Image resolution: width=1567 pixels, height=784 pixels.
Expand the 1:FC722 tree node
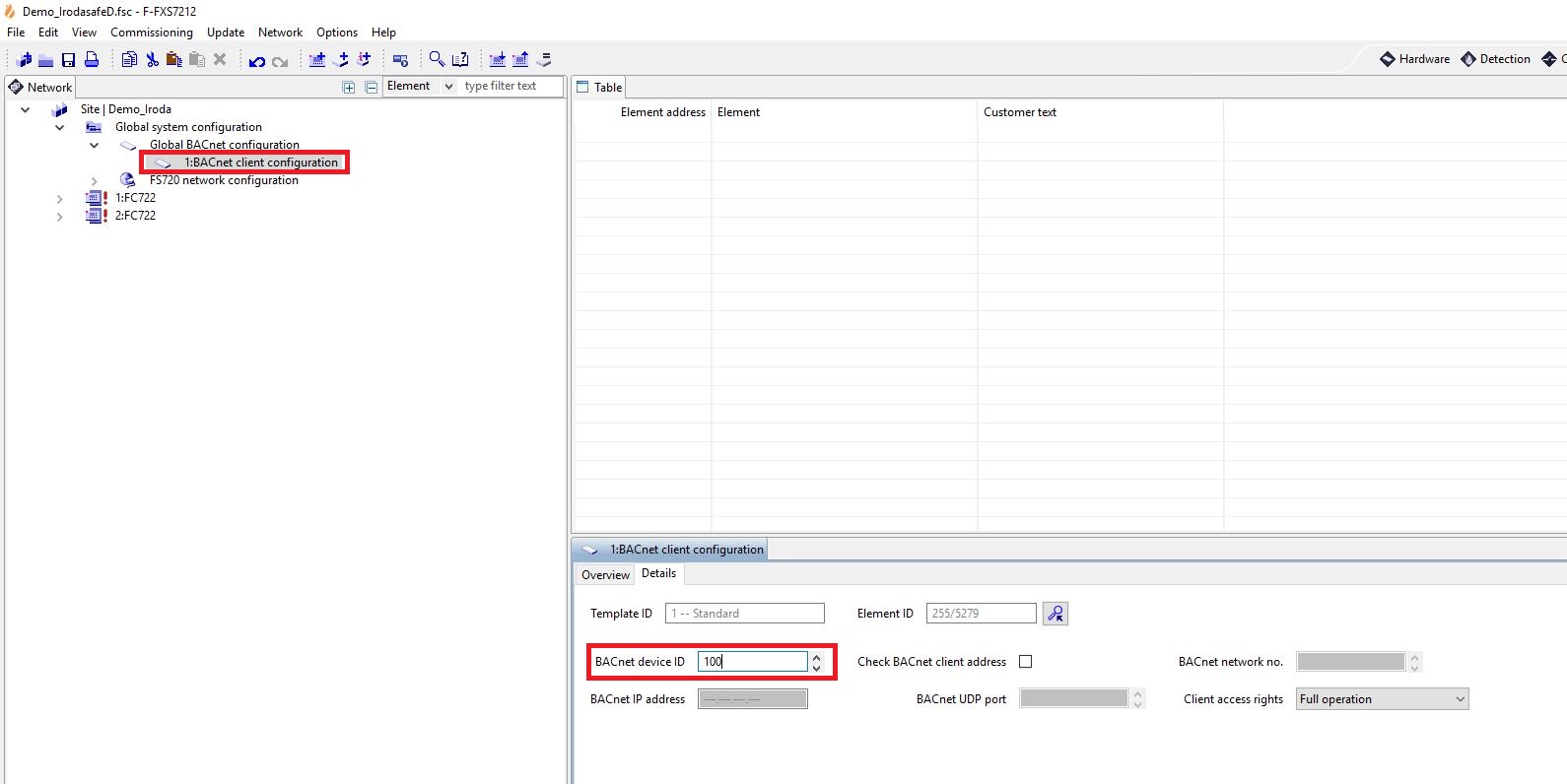click(x=60, y=199)
